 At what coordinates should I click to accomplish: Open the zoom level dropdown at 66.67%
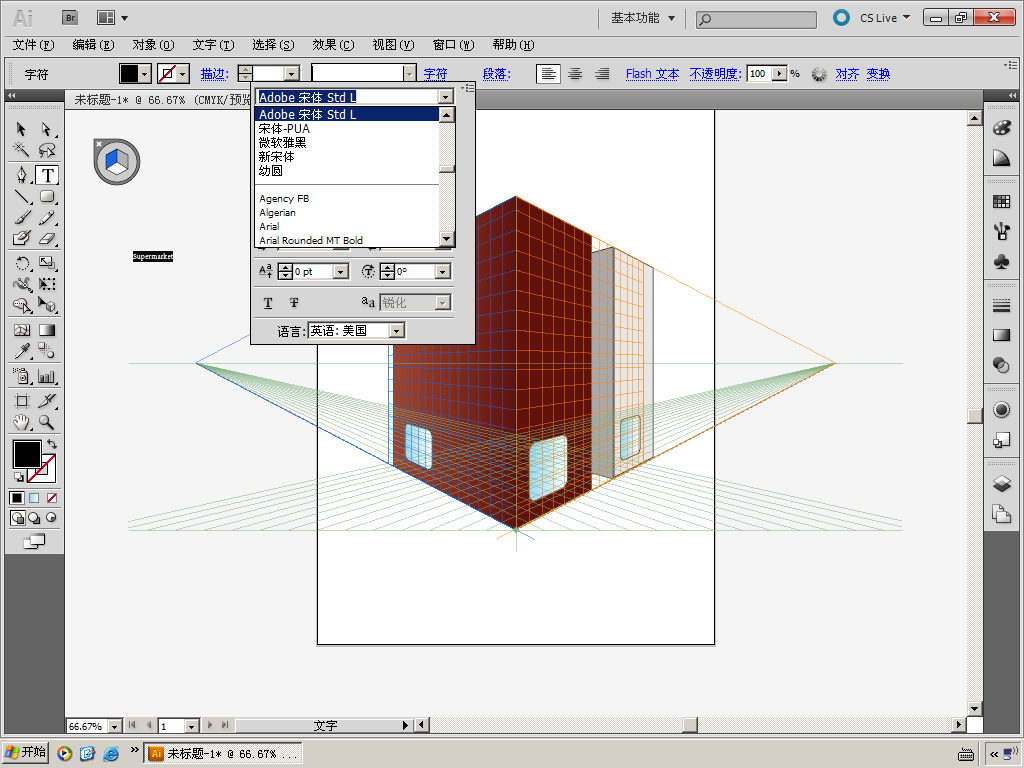pyautogui.click(x=114, y=726)
